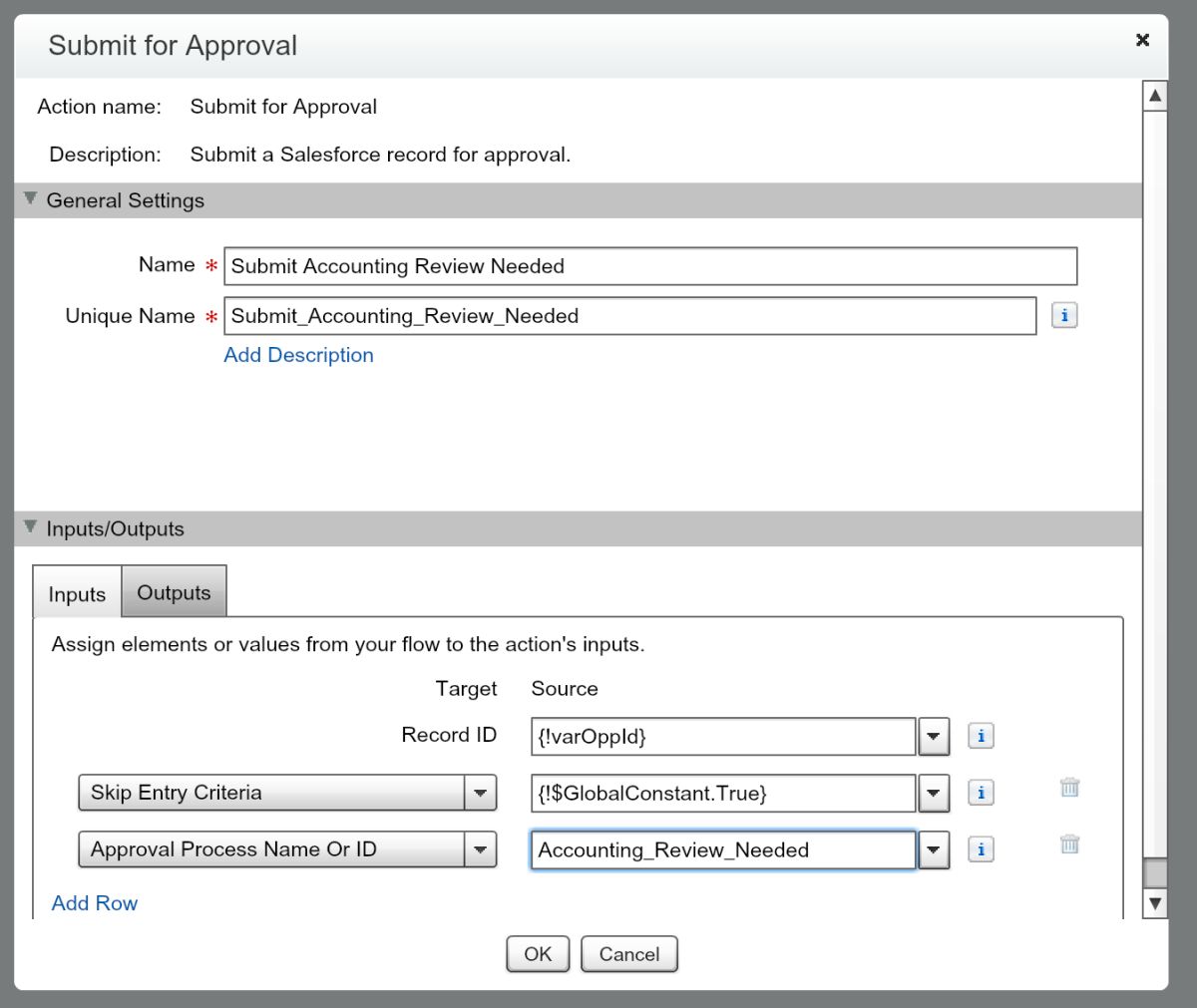Switch to the Outputs tab

tap(175, 592)
